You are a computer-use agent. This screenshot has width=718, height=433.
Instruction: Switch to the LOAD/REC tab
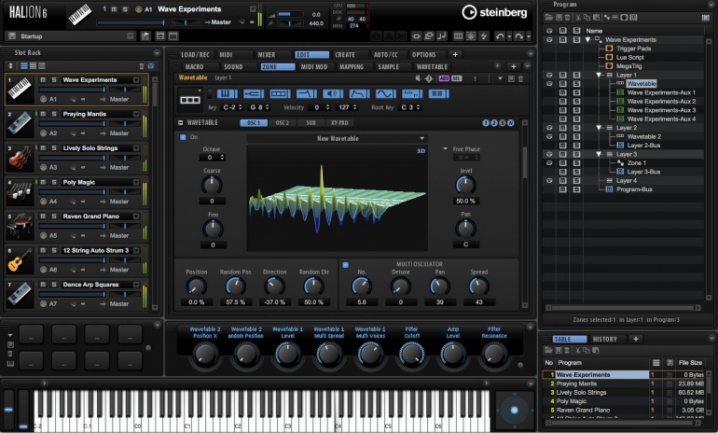[x=195, y=55]
